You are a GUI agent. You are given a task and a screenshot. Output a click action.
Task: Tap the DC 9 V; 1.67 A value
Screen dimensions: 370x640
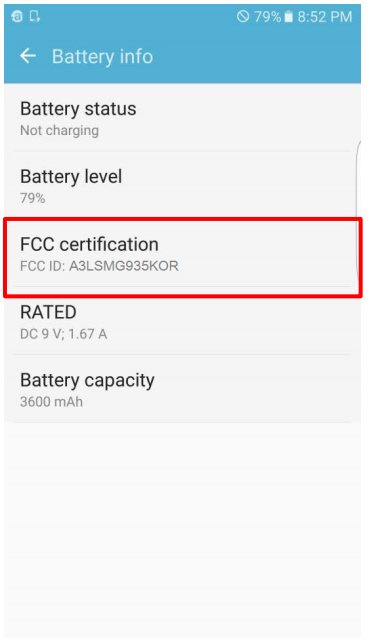point(64,334)
